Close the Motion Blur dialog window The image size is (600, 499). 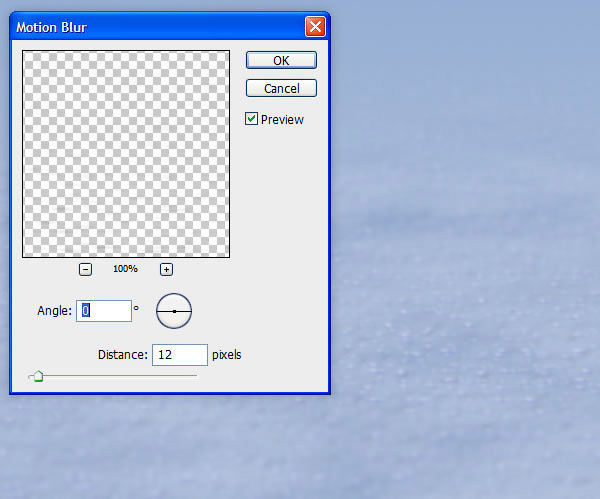[x=315, y=27]
